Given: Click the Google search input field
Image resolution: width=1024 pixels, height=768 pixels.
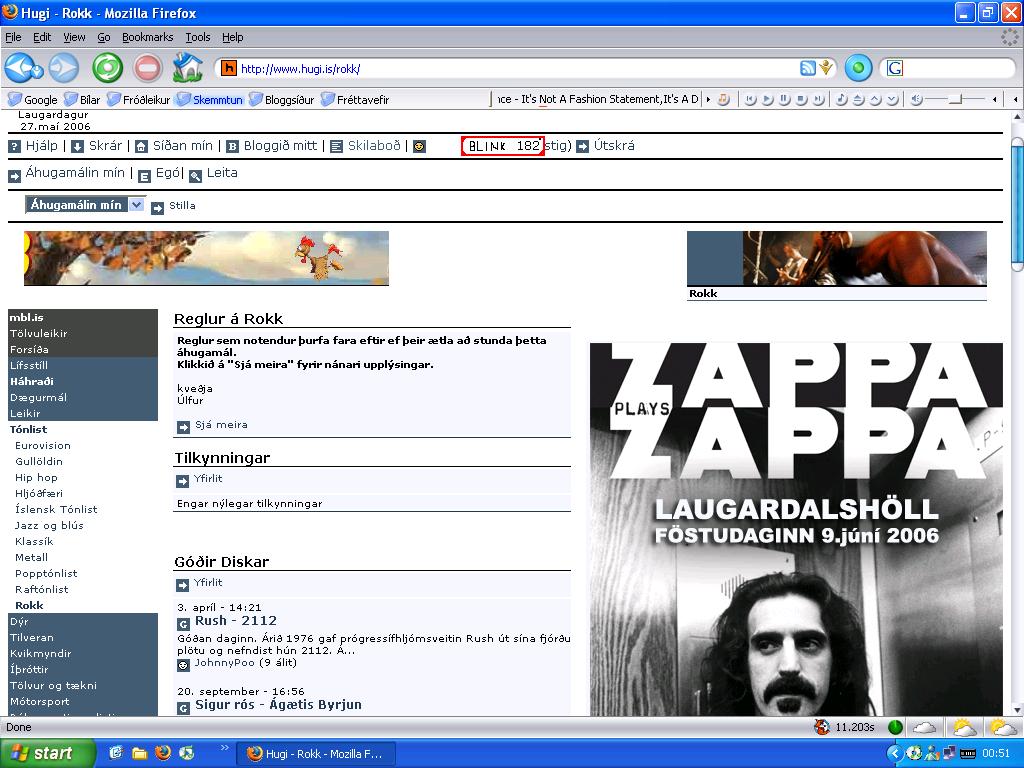Looking at the screenshot, I should (x=957, y=68).
